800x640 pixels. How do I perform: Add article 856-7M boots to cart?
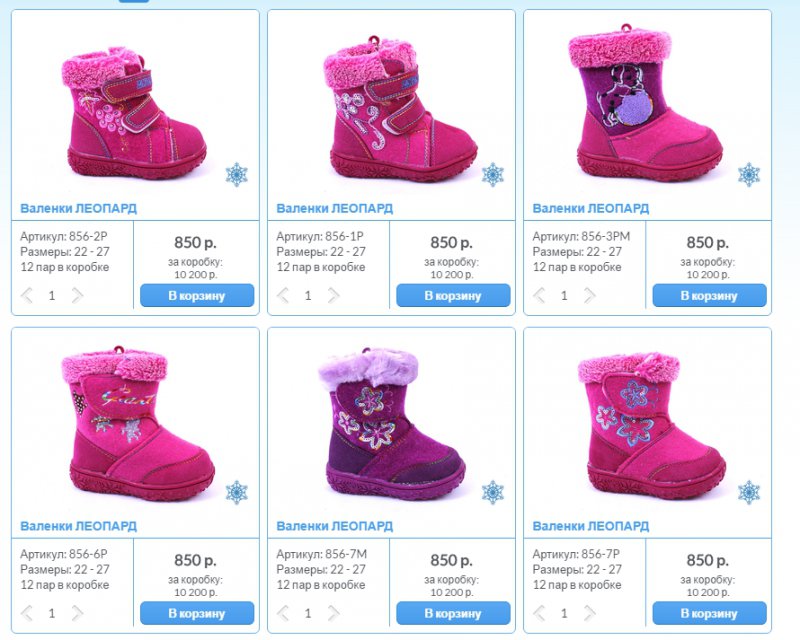453,613
